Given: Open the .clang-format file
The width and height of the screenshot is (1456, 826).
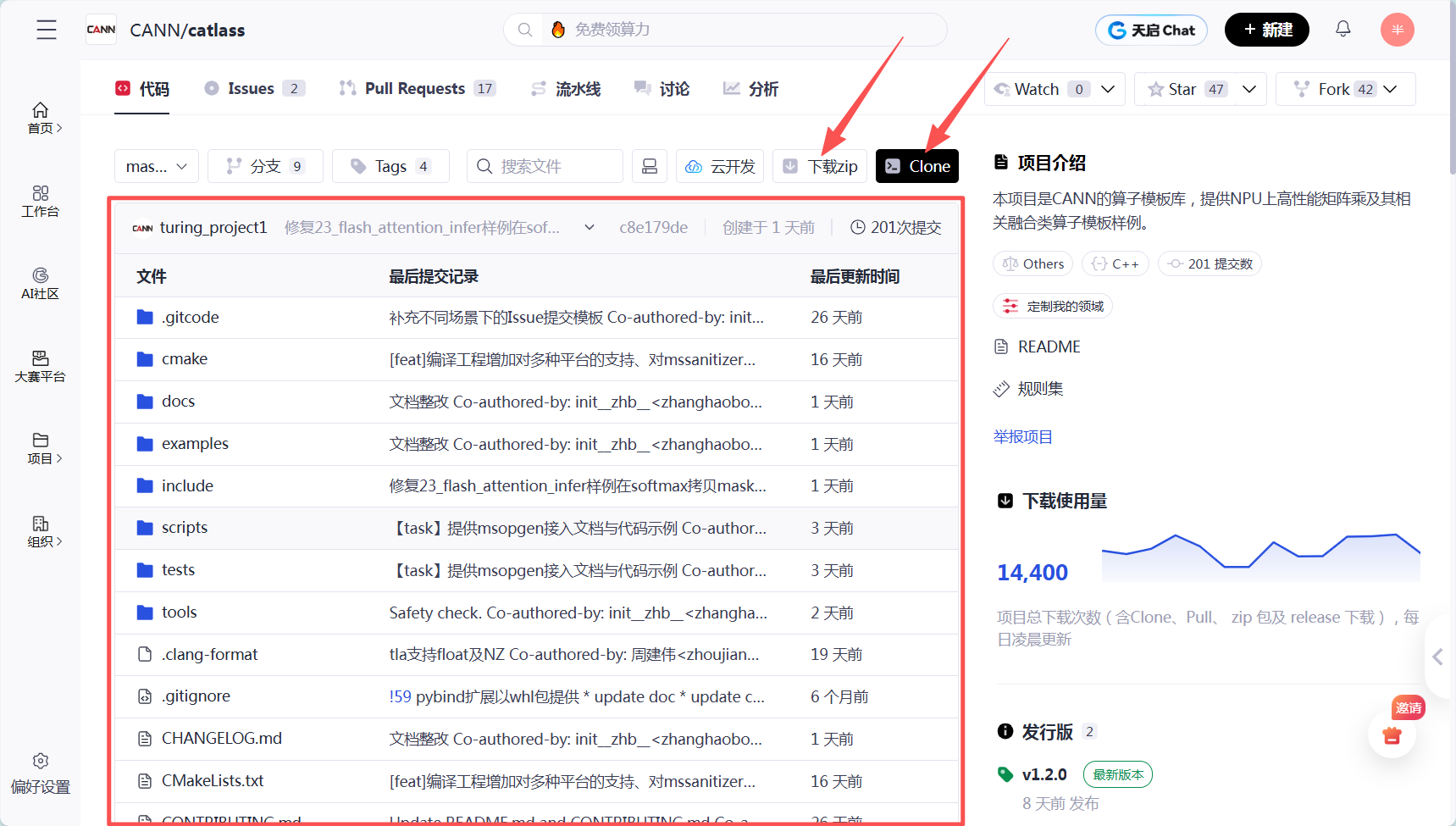Looking at the screenshot, I should (209, 654).
